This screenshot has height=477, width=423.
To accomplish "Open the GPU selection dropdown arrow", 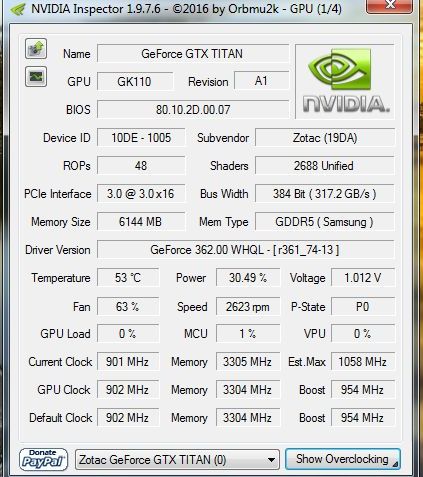I will coord(271,460).
